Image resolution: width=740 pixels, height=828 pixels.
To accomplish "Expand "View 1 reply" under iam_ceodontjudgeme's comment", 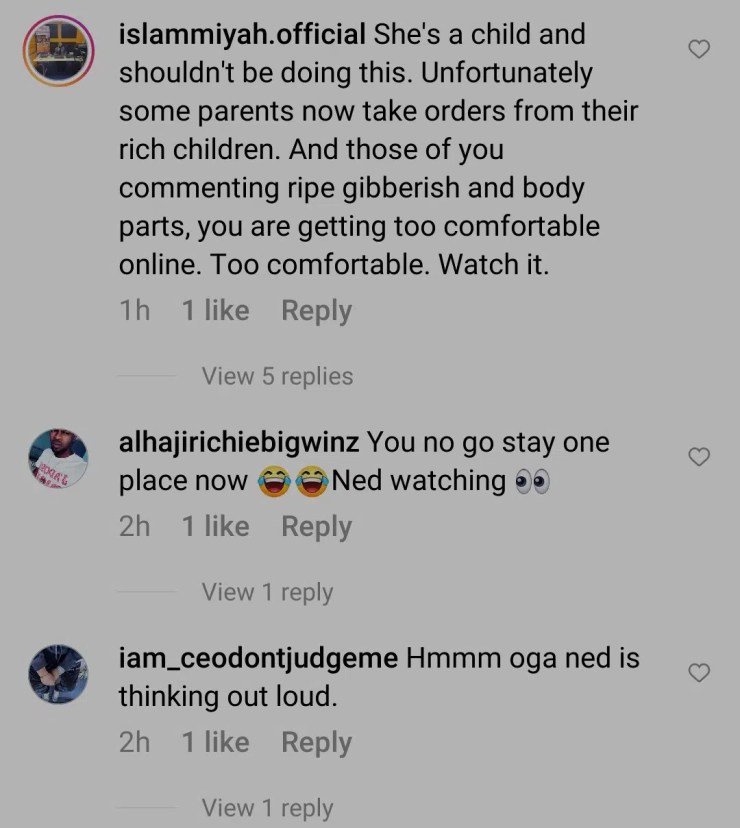I will pyautogui.click(x=267, y=808).
